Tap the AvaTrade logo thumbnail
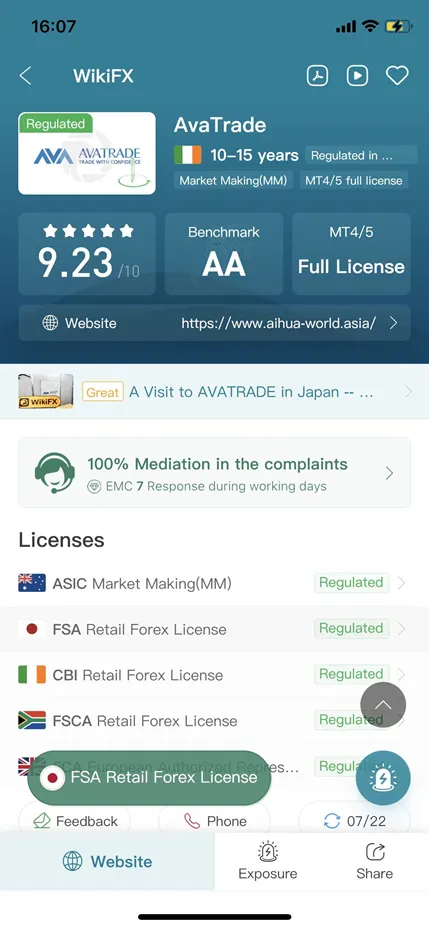Image resolution: width=429 pixels, height=929 pixels. coord(87,153)
